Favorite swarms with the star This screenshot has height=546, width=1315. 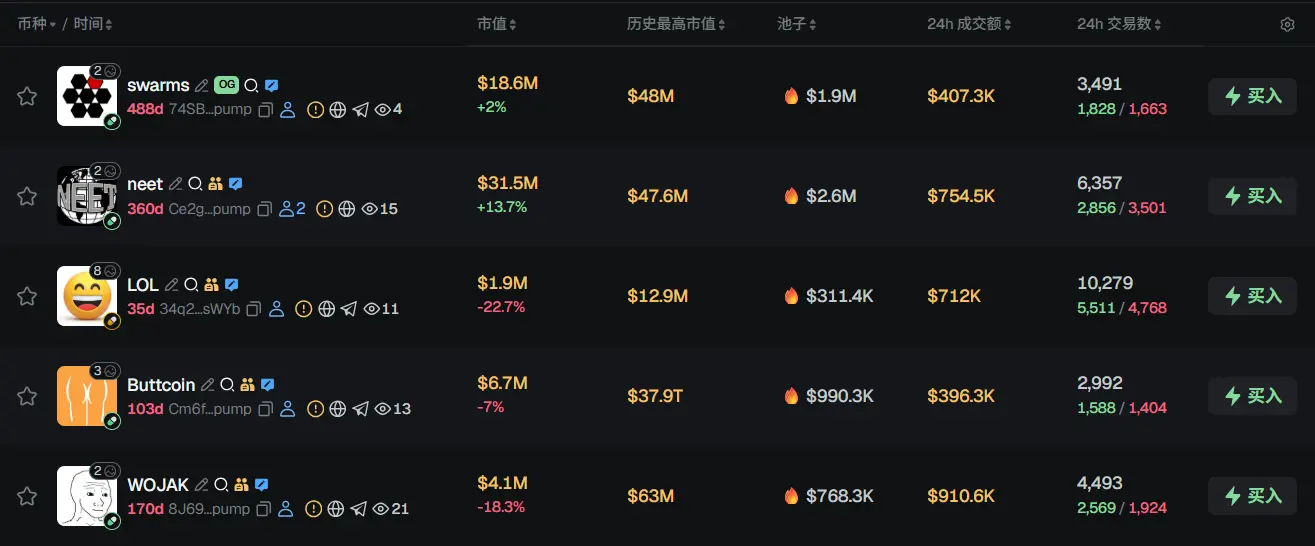tap(27, 96)
